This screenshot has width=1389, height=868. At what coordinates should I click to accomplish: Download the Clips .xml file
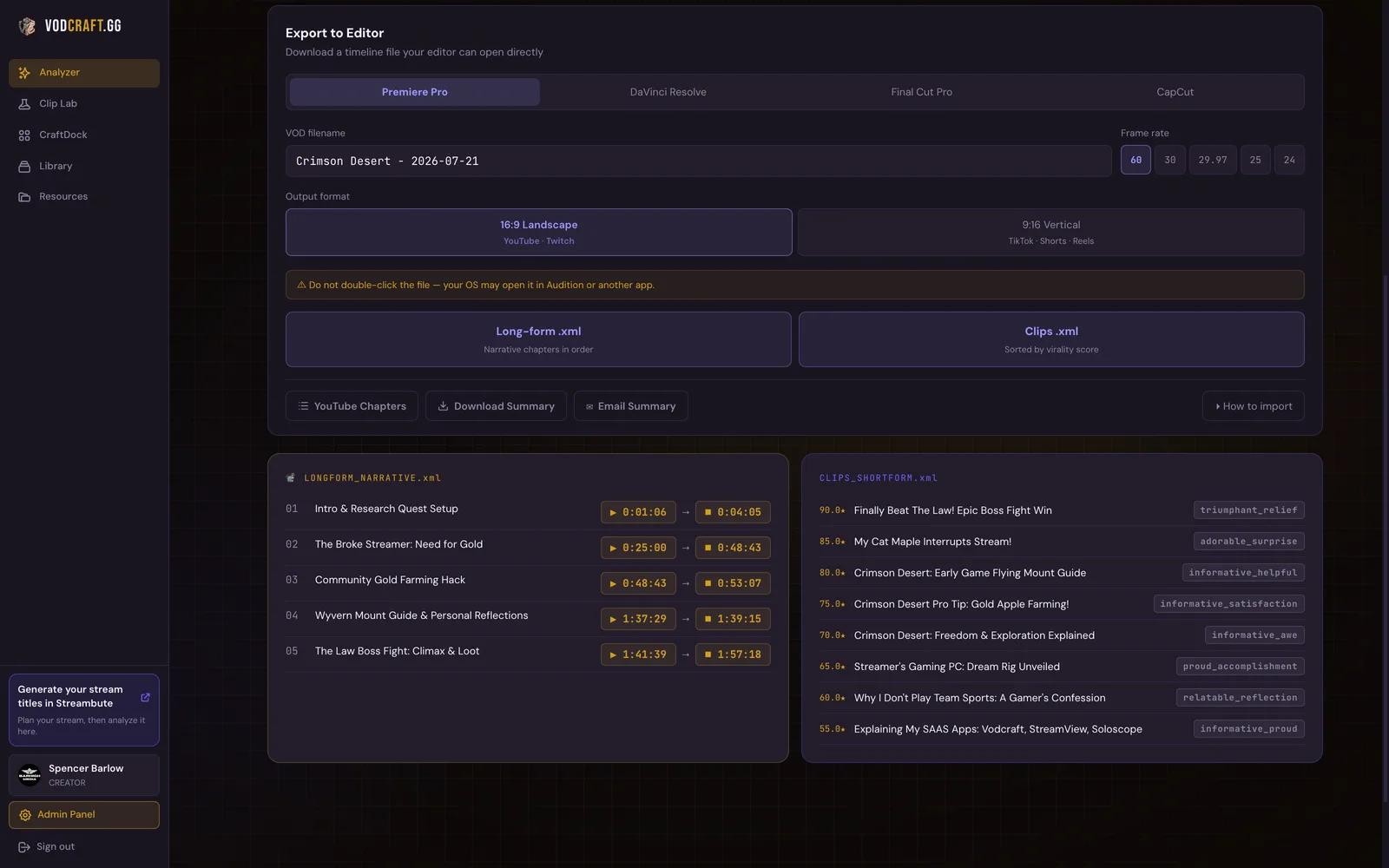(x=1051, y=339)
